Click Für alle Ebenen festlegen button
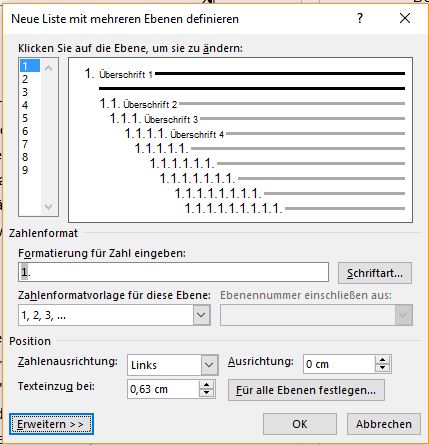 pos(306,390)
